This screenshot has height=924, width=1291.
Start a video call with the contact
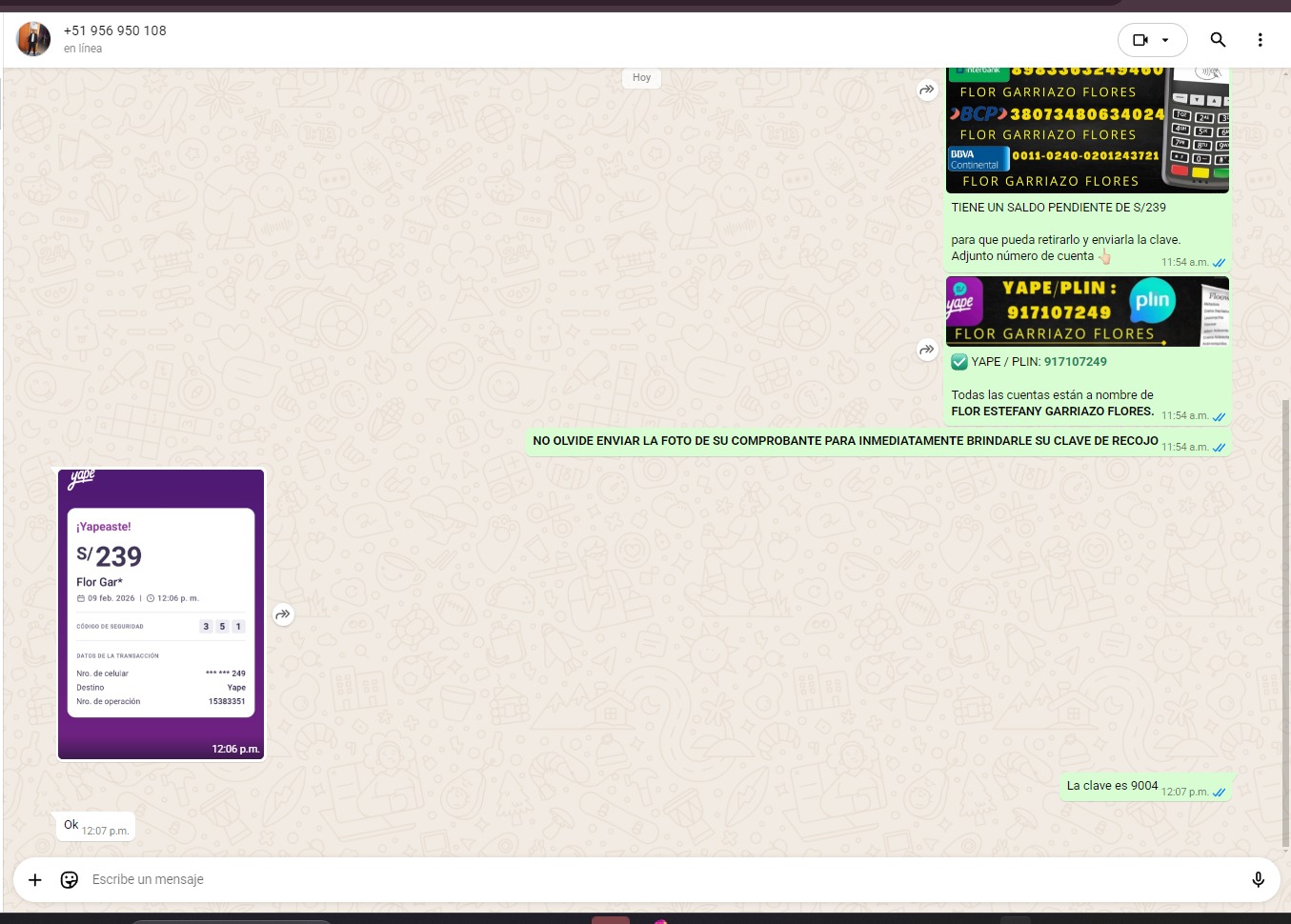(1140, 40)
